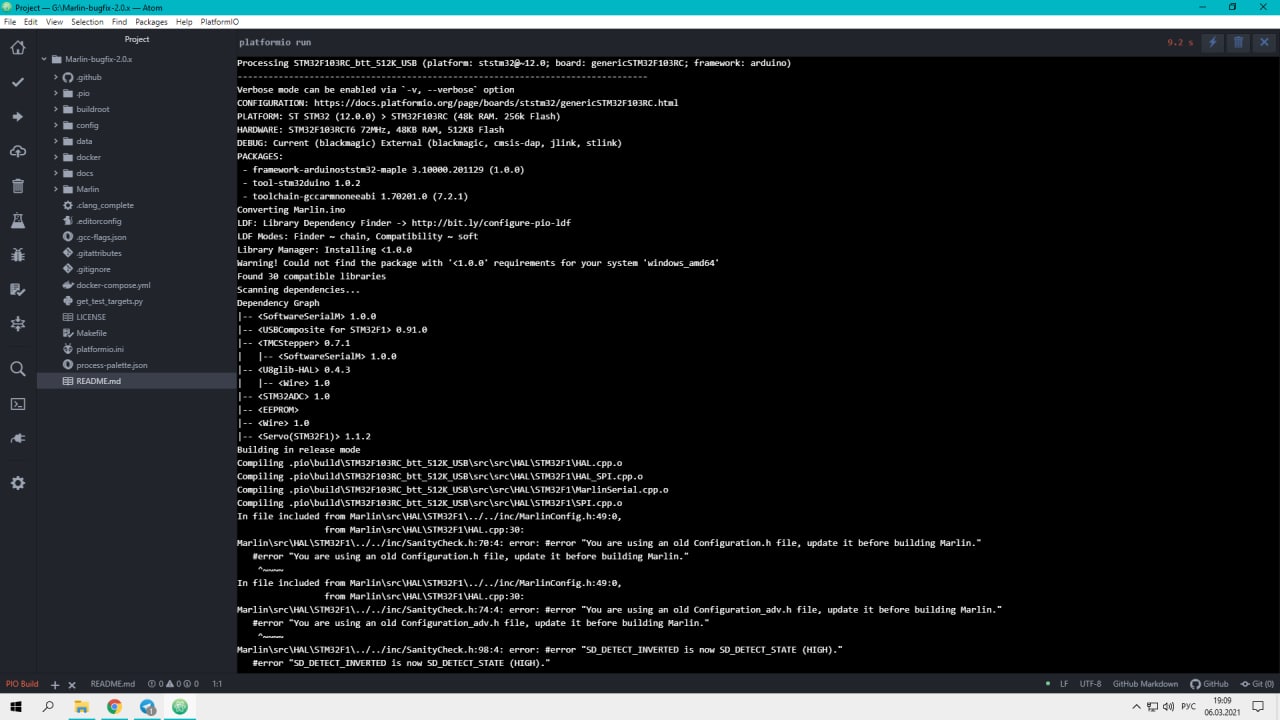Click the lightning bolt button in build panel
The image size is (1280, 720).
point(1212,42)
